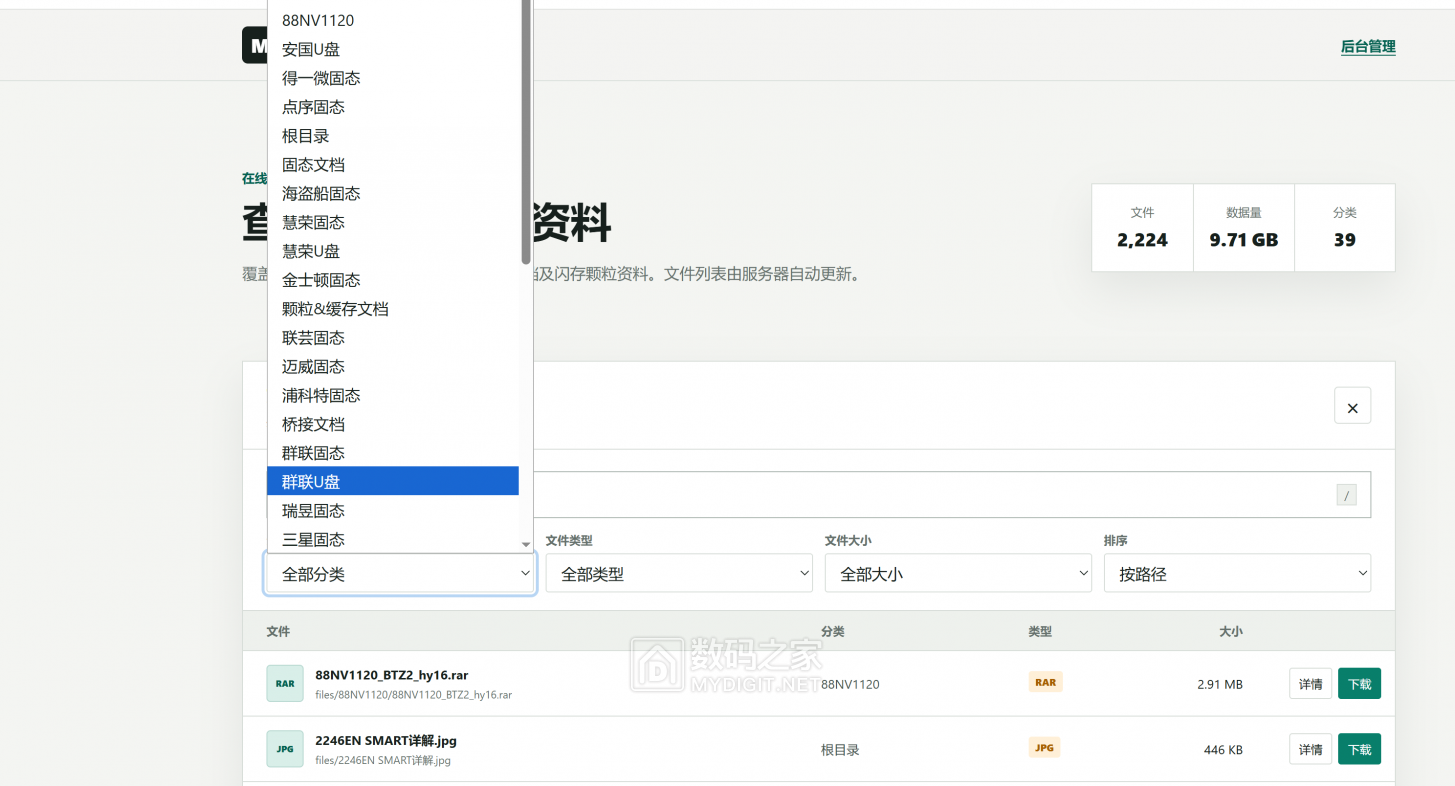Click 根目录 category cell in the JPG row
Viewport: 1455px width, 786px height.
coord(840,750)
